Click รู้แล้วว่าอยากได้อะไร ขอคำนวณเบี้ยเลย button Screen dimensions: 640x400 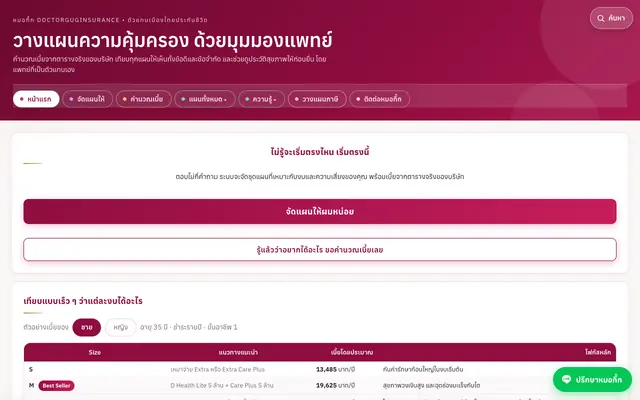click(320, 250)
